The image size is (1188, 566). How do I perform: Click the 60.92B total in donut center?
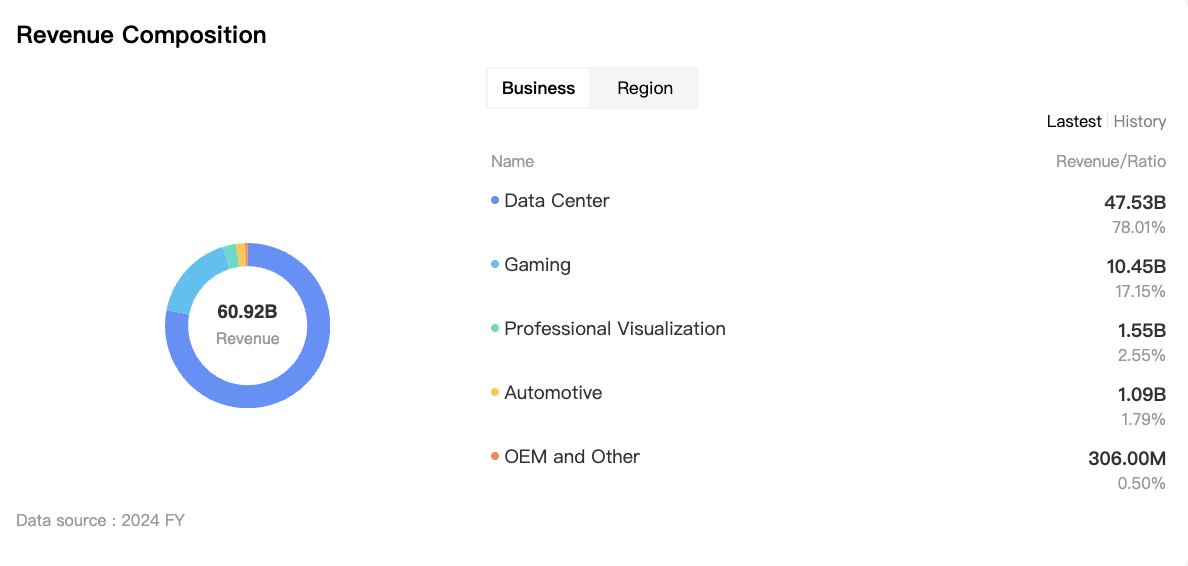click(x=247, y=312)
